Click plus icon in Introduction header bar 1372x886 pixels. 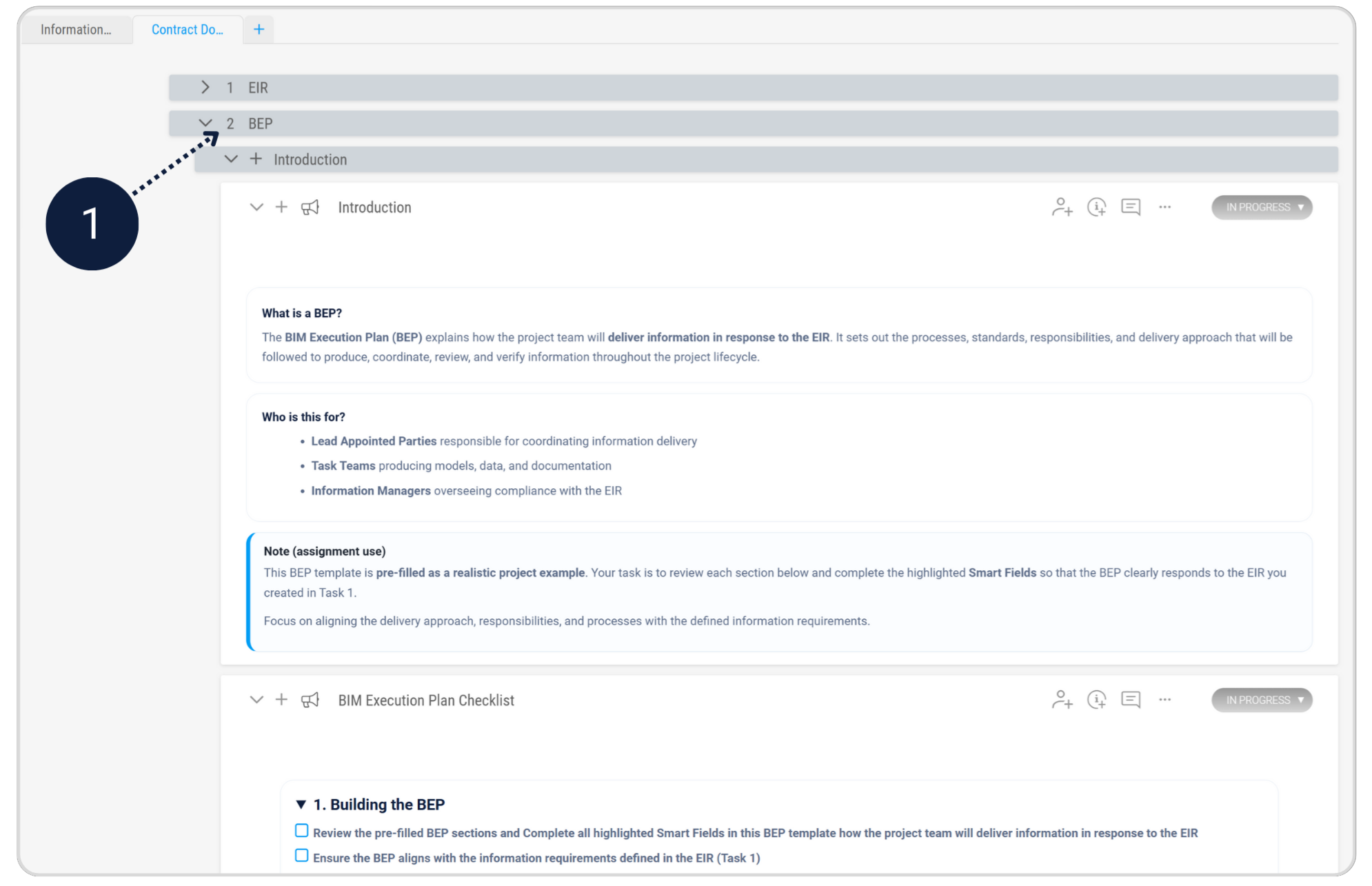coord(256,159)
